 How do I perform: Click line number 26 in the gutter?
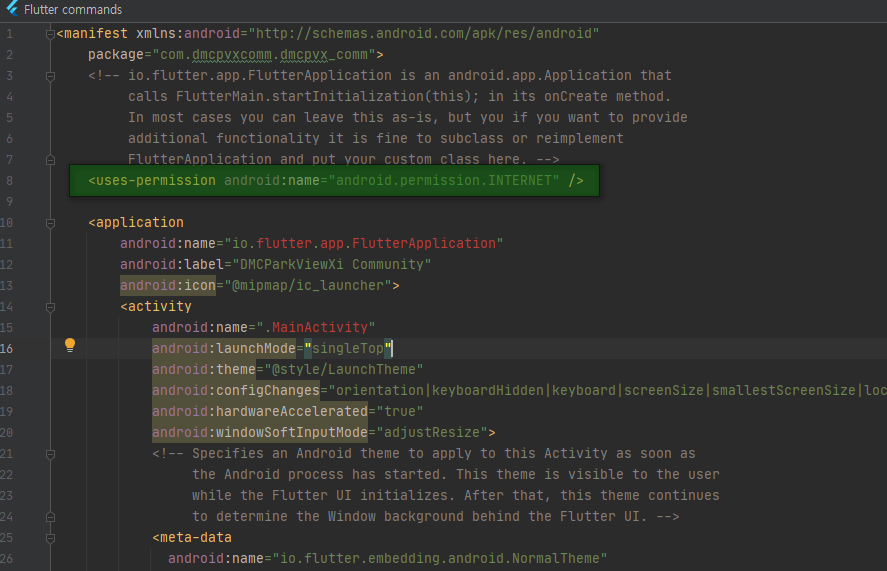pyautogui.click(x=7, y=559)
